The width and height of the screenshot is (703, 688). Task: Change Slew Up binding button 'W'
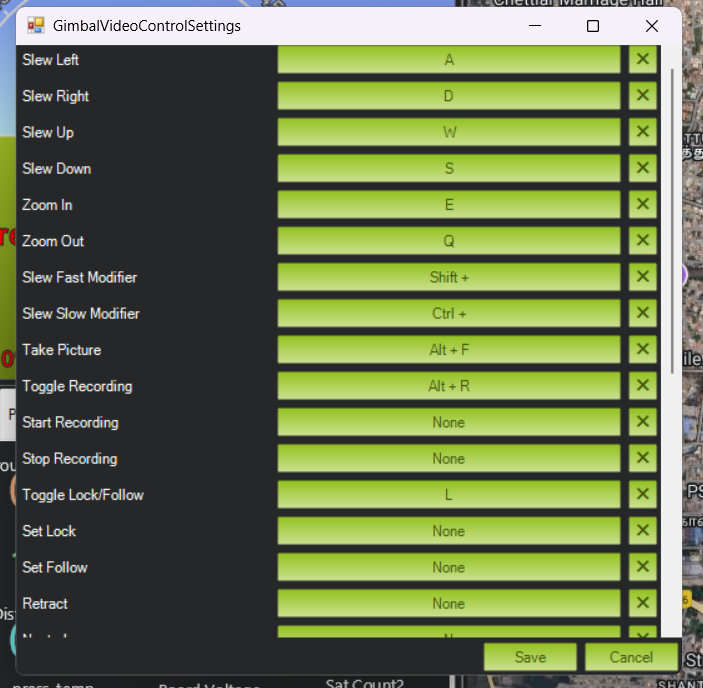[449, 132]
